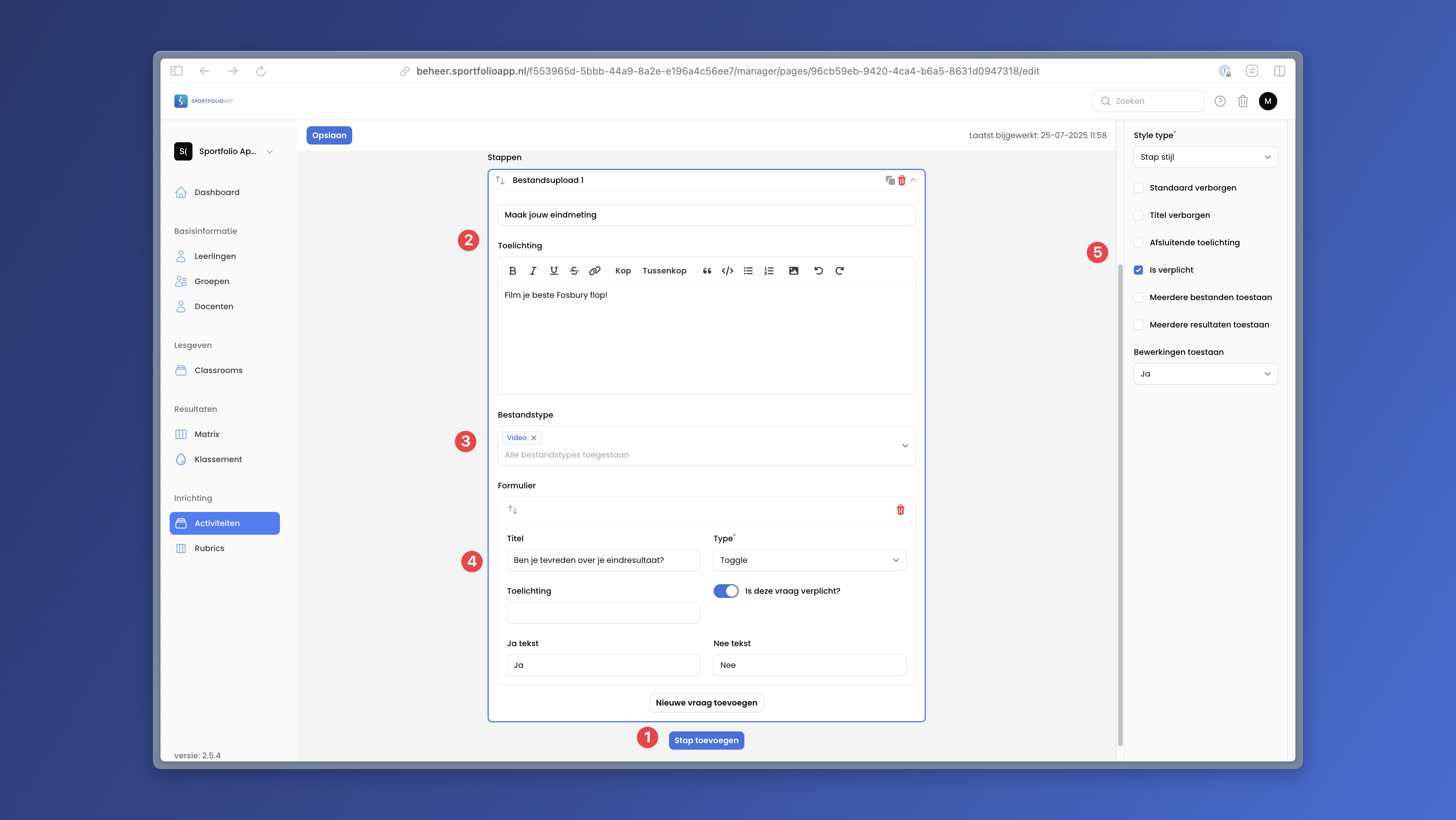Apply strikethrough formatting in editor

pyautogui.click(x=574, y=271)
